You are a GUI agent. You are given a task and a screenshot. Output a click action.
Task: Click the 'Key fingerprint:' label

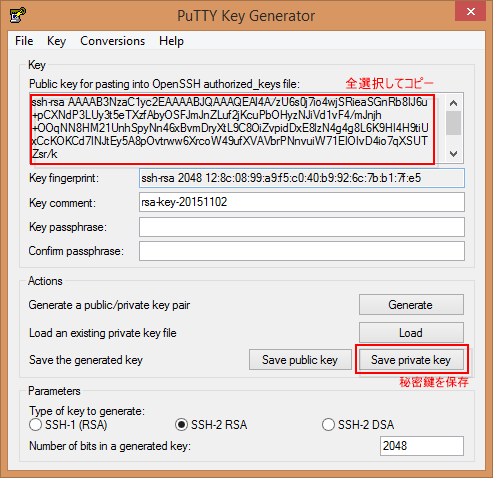click(x=64, y=178)
